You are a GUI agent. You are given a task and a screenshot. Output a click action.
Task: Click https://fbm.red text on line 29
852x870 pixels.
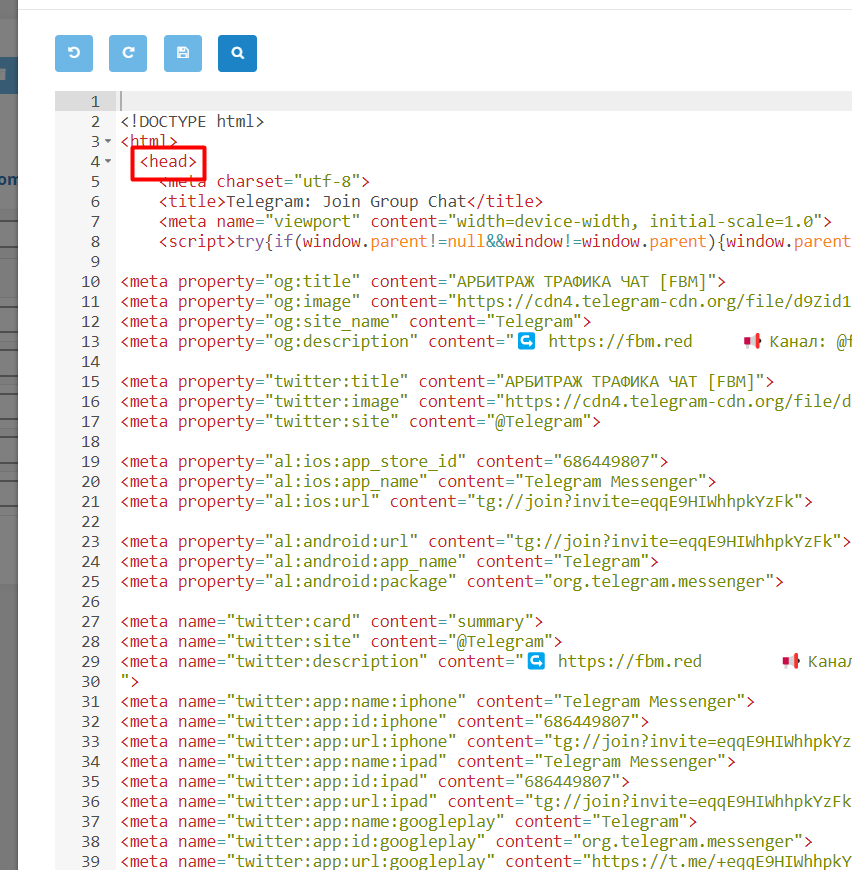click(630, 661)
